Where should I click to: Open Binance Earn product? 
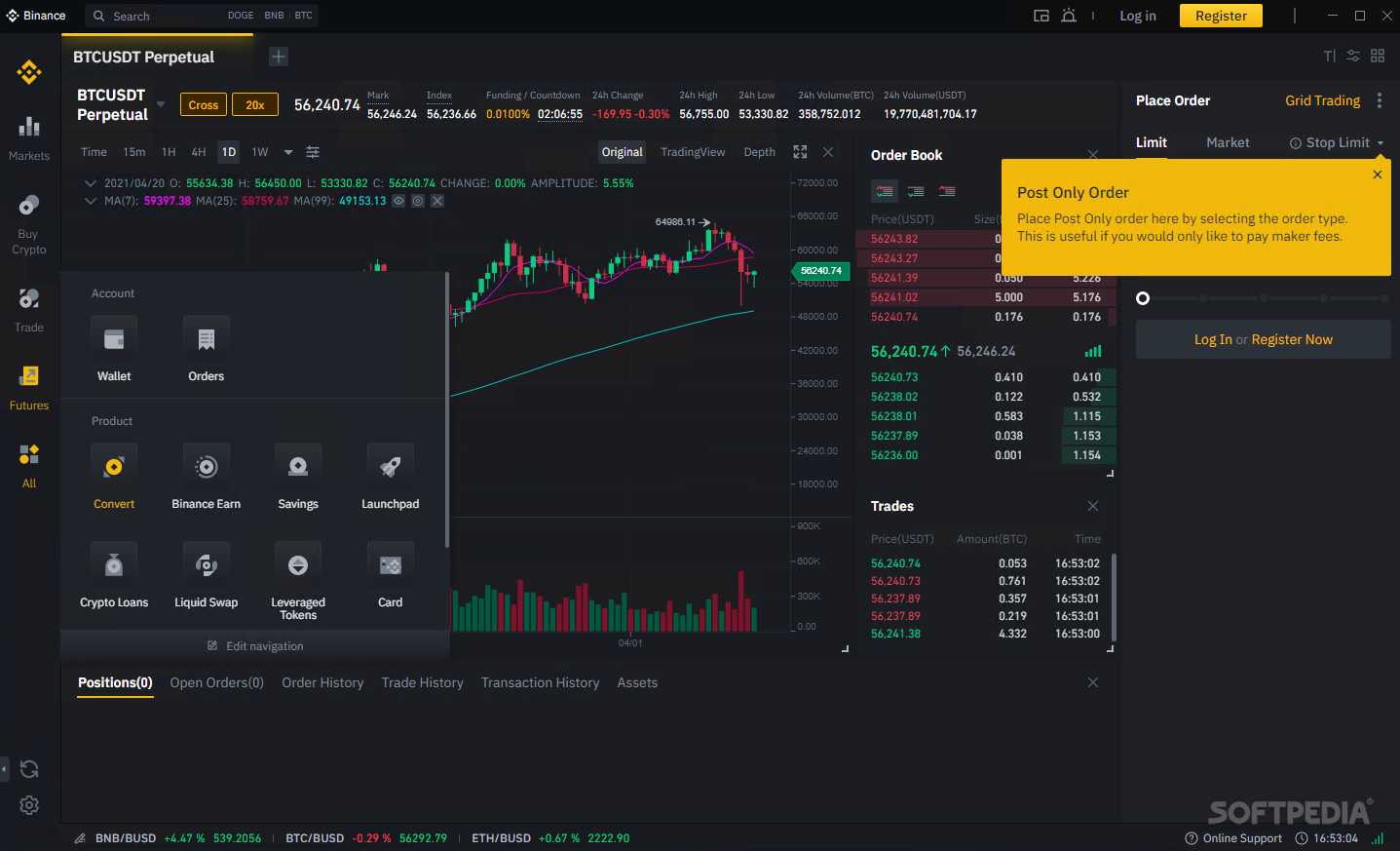coord(207,477)
